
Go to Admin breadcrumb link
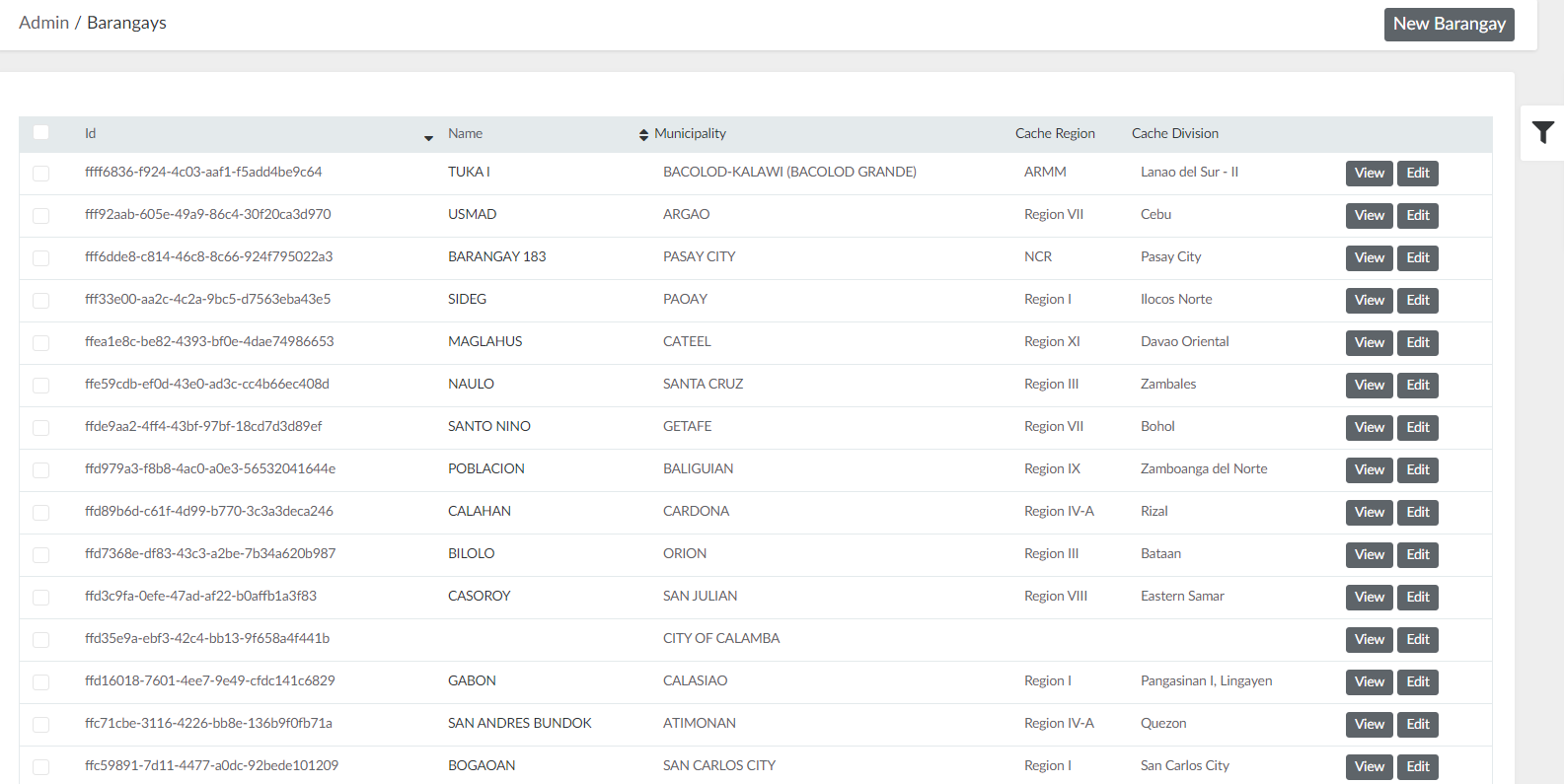click(x=43, y=23)
